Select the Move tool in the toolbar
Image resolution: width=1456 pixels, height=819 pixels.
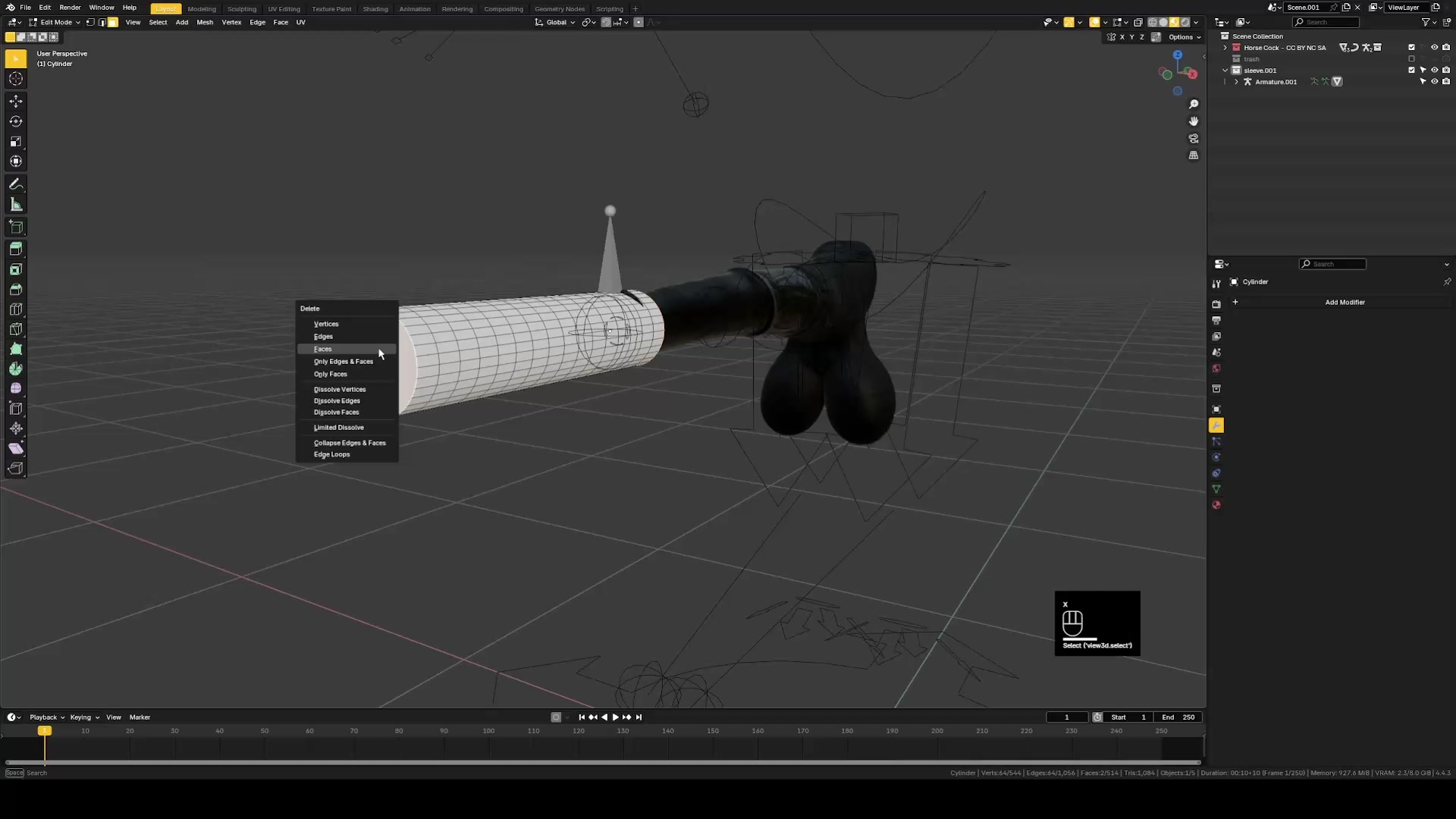(15, 101)
